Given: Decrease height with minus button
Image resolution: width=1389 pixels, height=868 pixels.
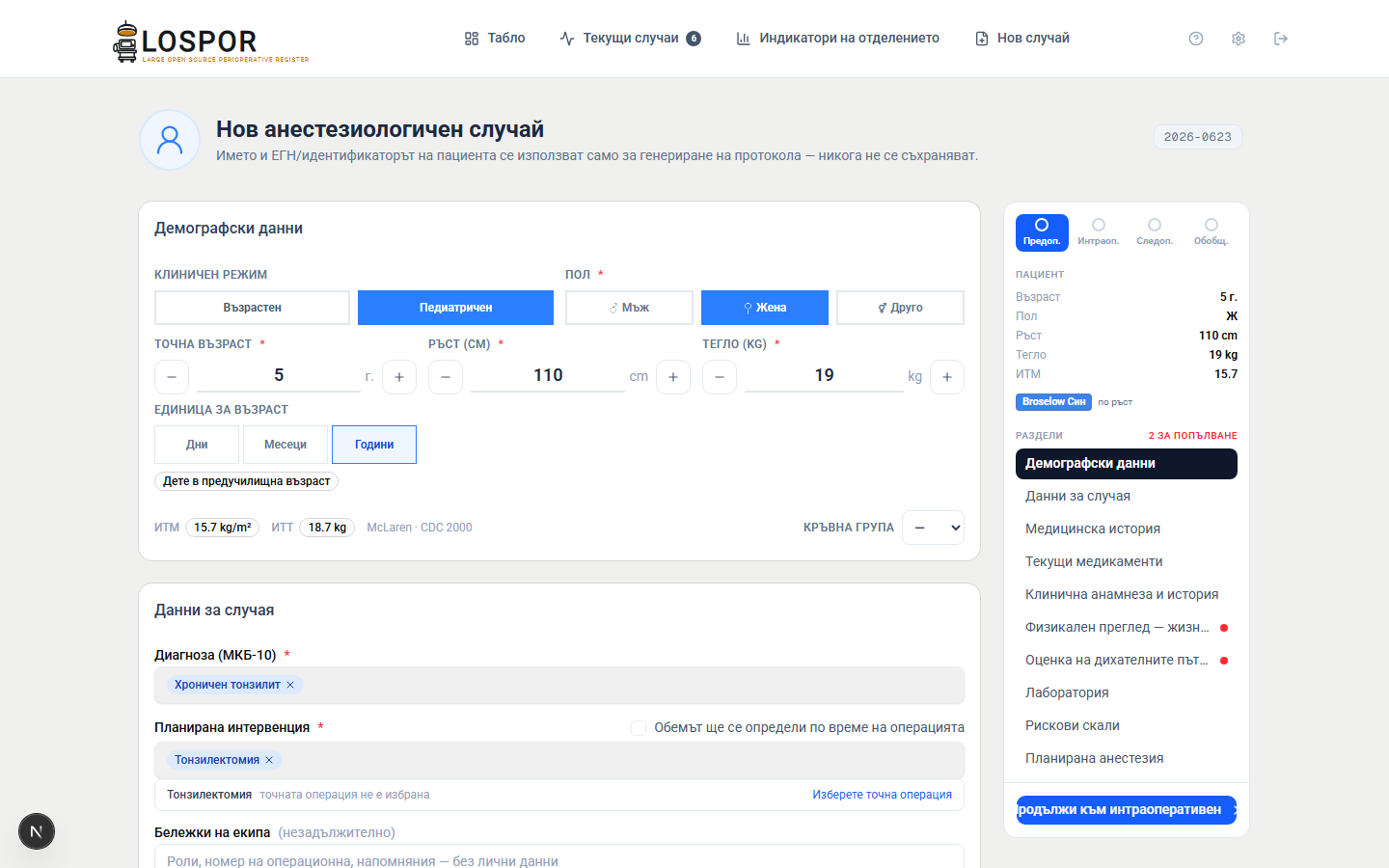Looking at the screenshot, I should tap(446, 377).
